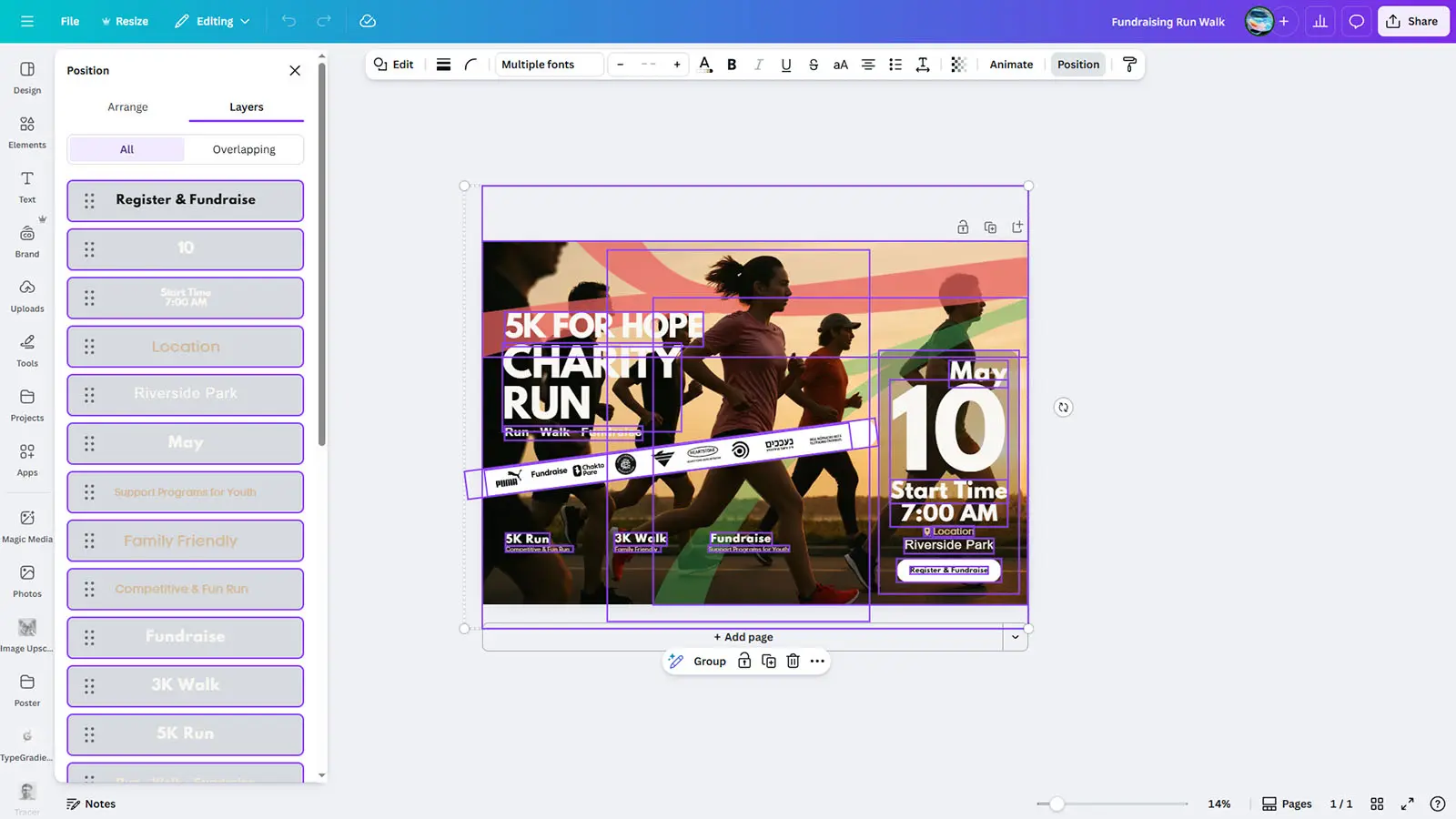Click the Share button

1412,21
